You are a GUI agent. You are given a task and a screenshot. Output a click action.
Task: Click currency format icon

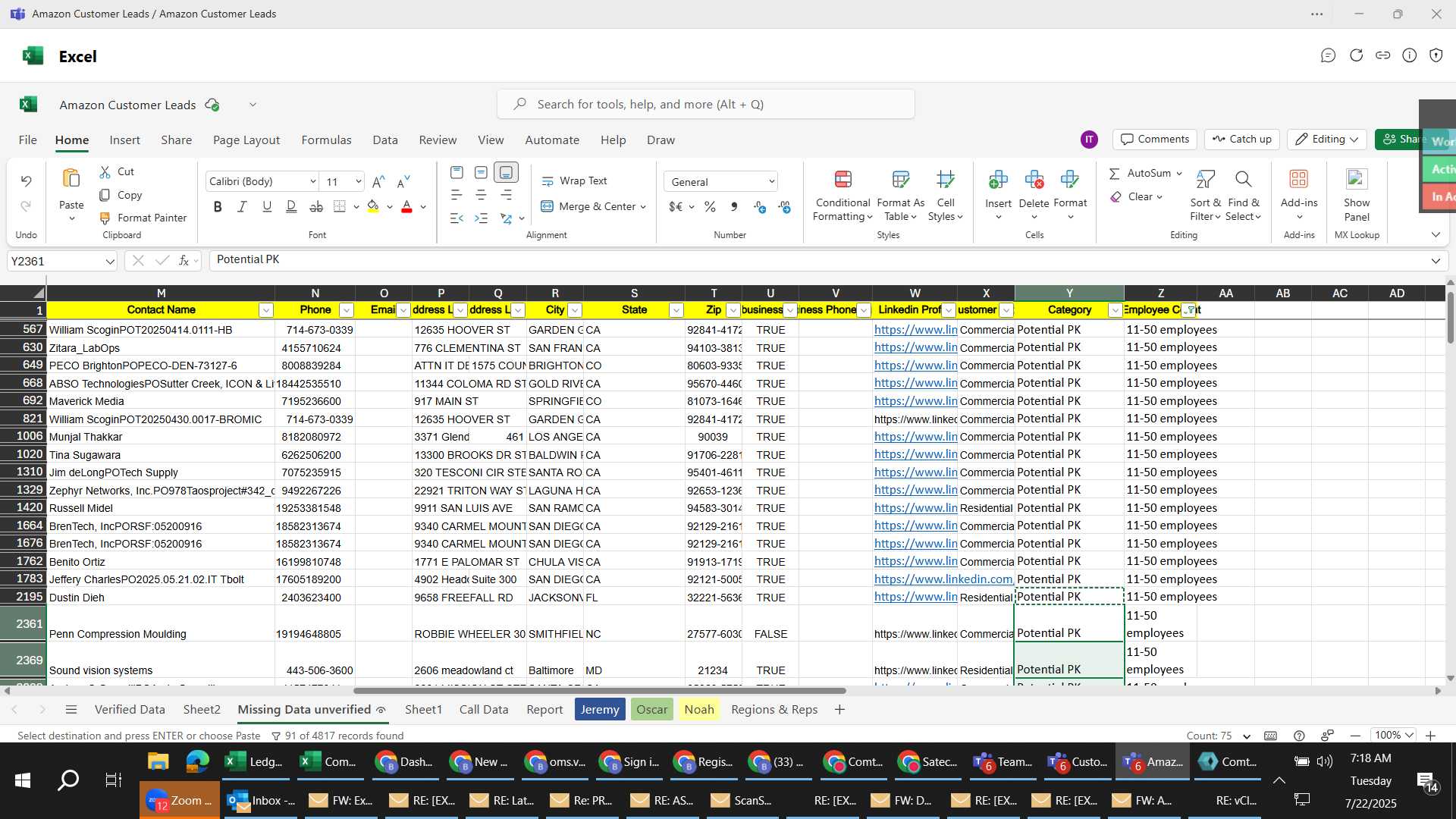point(676,206)
